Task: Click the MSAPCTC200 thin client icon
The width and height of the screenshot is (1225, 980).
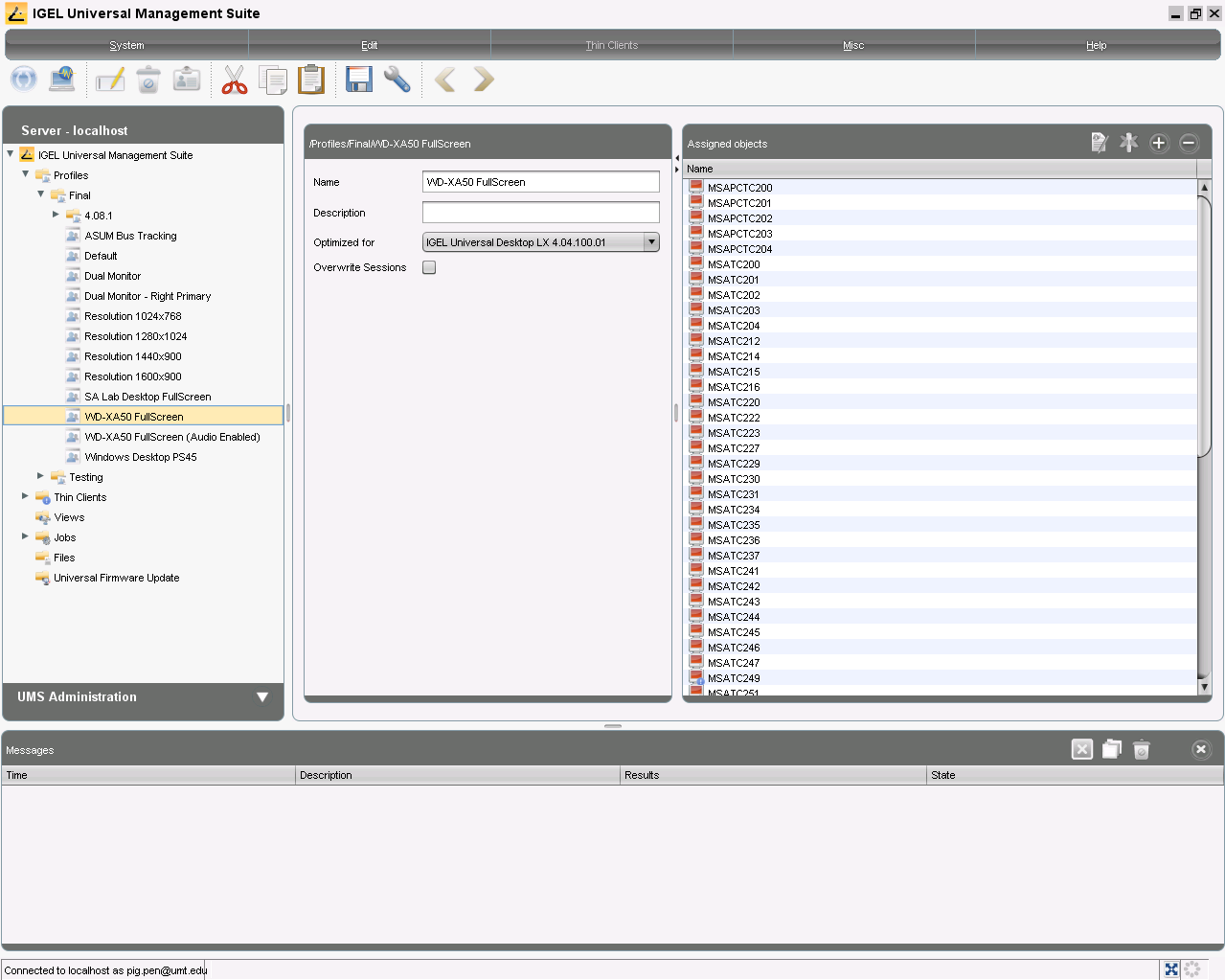Action: pyautogui.click(x=696, y=187)
